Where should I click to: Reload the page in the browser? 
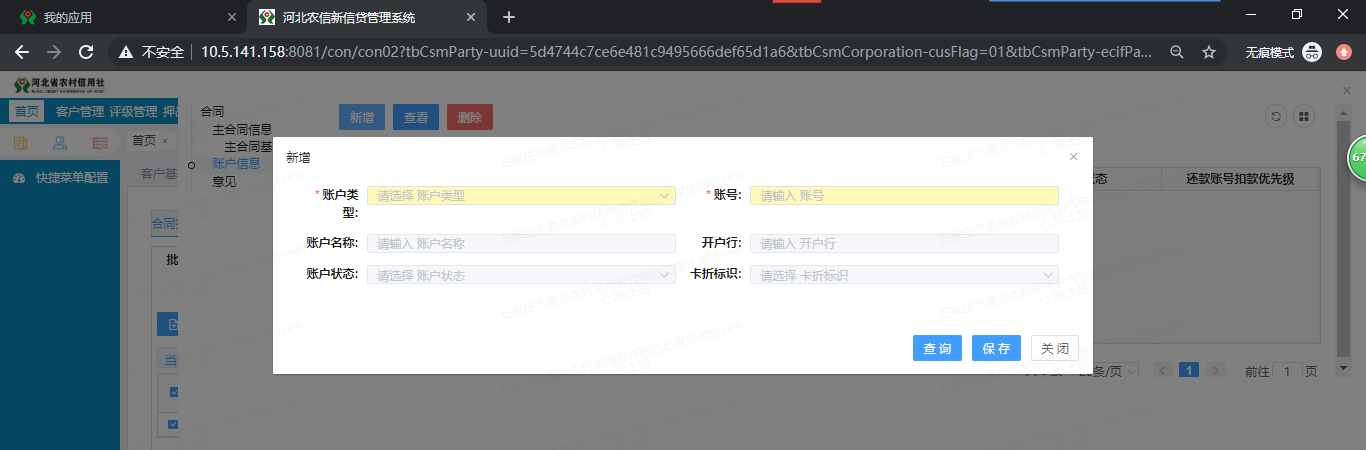(86, 52)
